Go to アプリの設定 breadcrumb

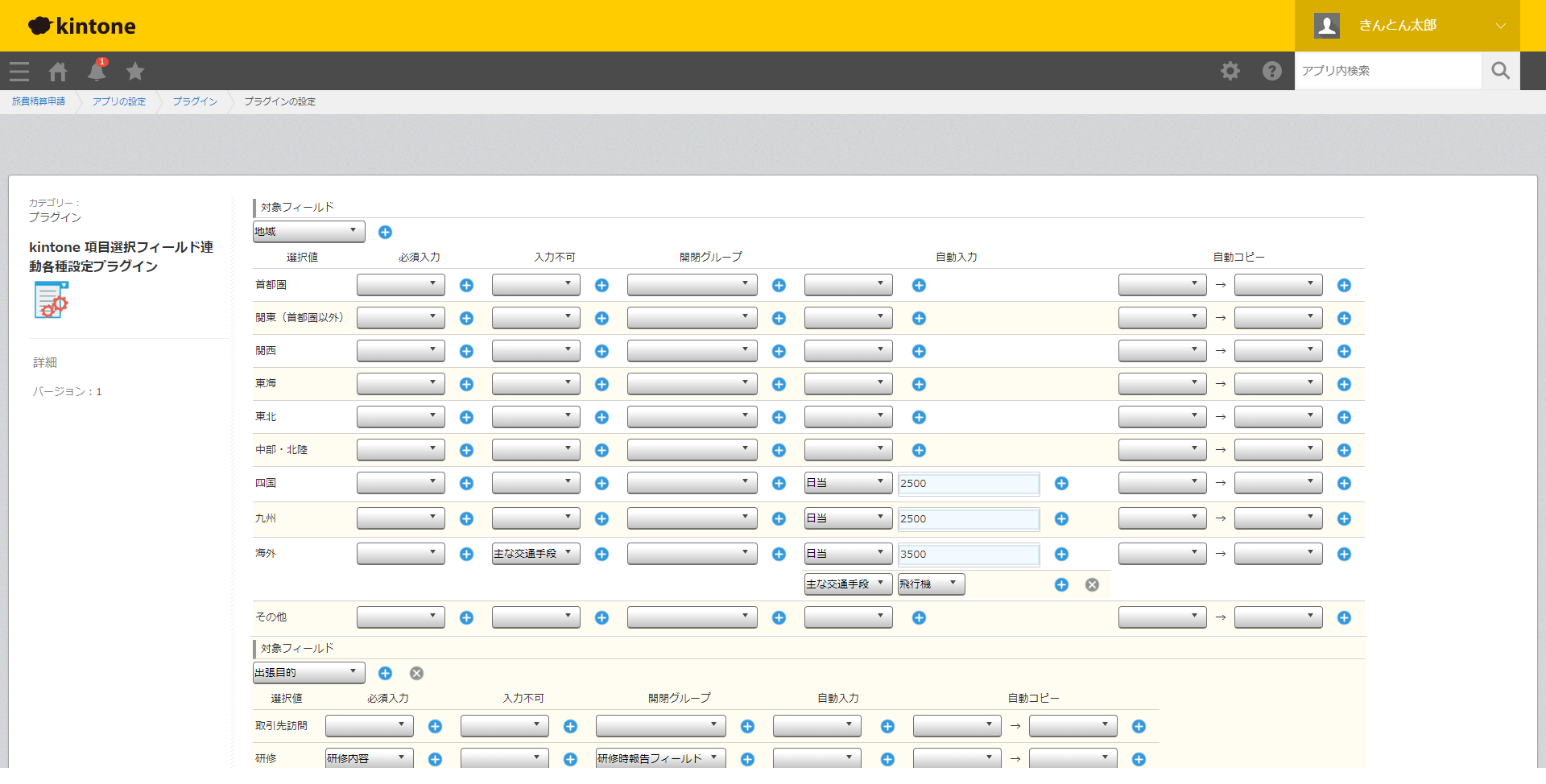click(x=119, y=101)
